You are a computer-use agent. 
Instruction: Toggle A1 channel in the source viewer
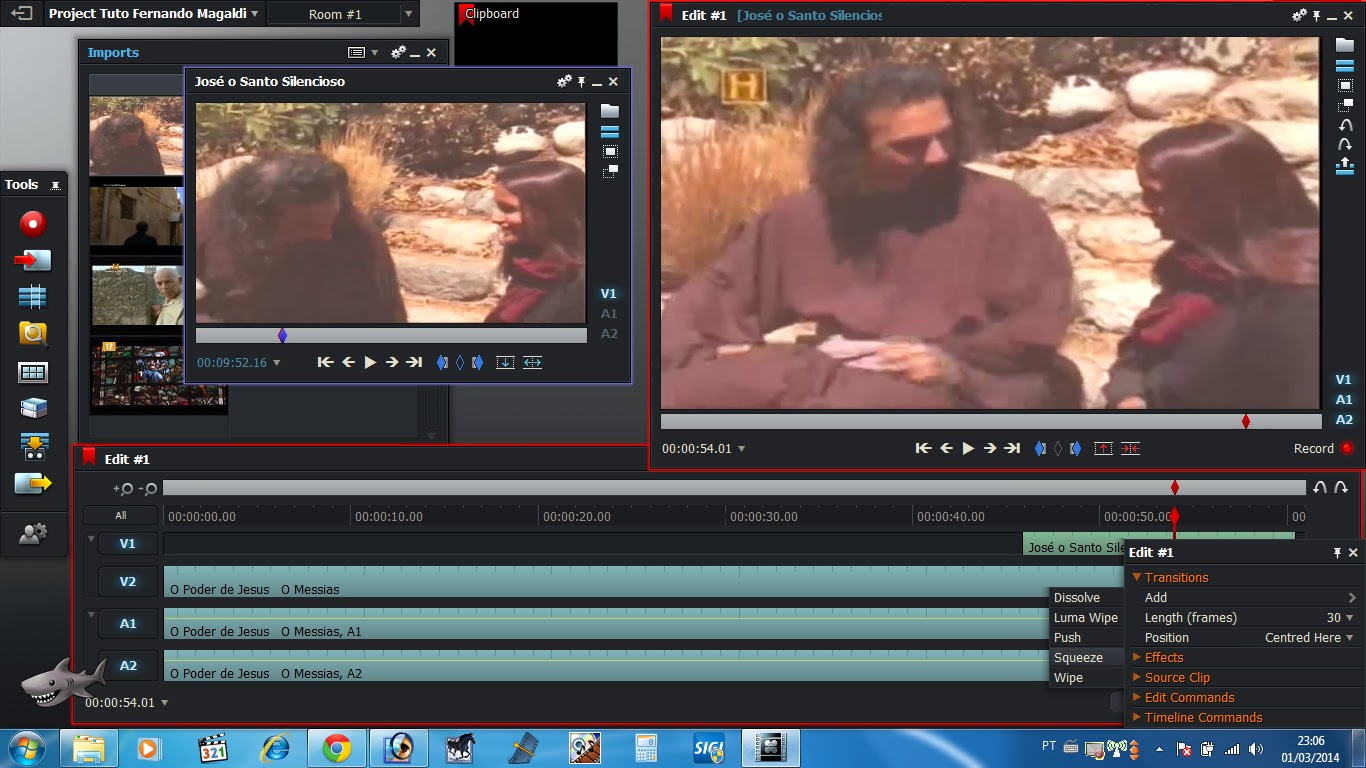click(x=609, y=313)
